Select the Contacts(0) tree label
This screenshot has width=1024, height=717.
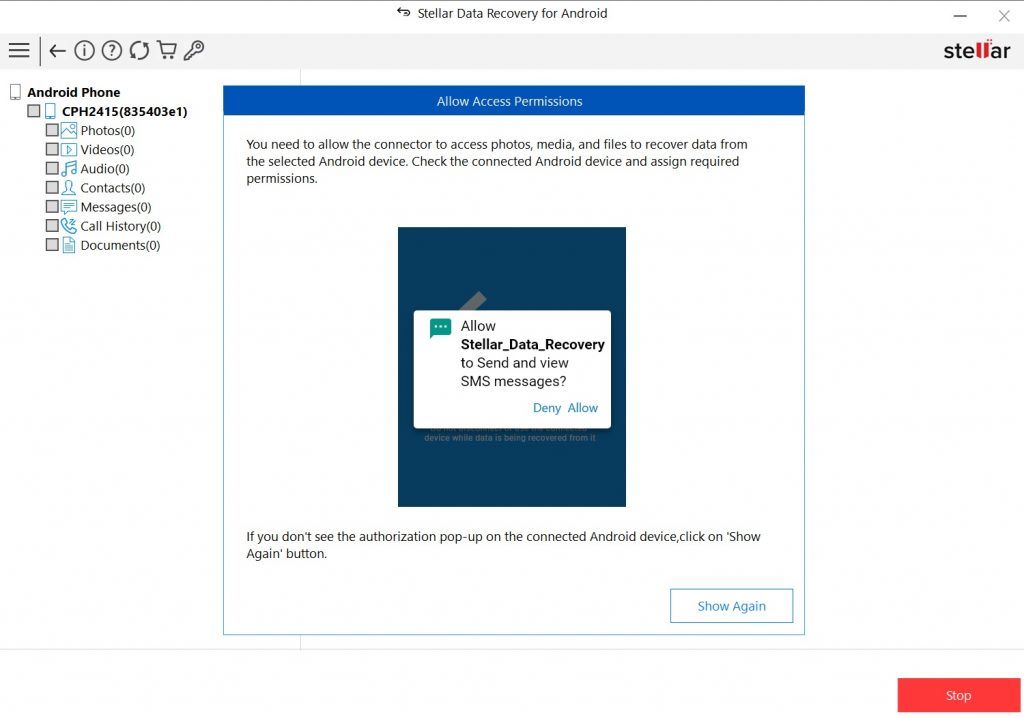coord(112,188)
